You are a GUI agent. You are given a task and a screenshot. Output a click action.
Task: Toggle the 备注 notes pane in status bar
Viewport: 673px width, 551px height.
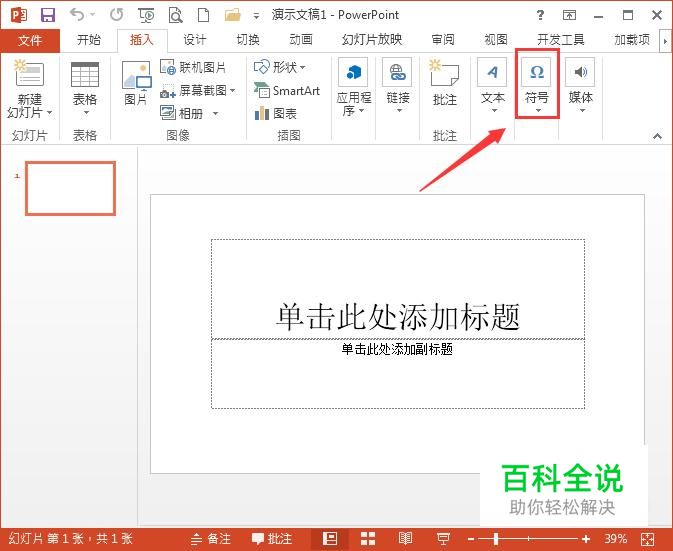[x=211, y=539]
